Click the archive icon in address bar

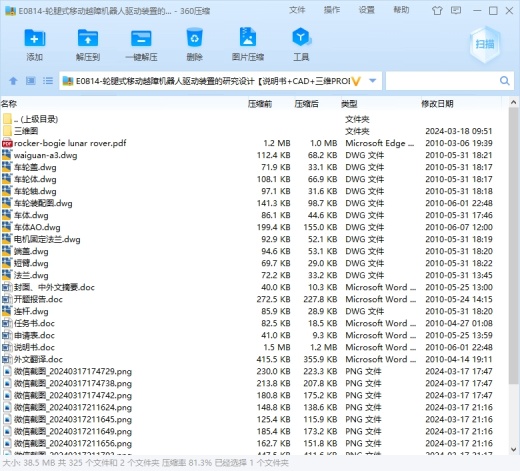[x=68, y=81]
